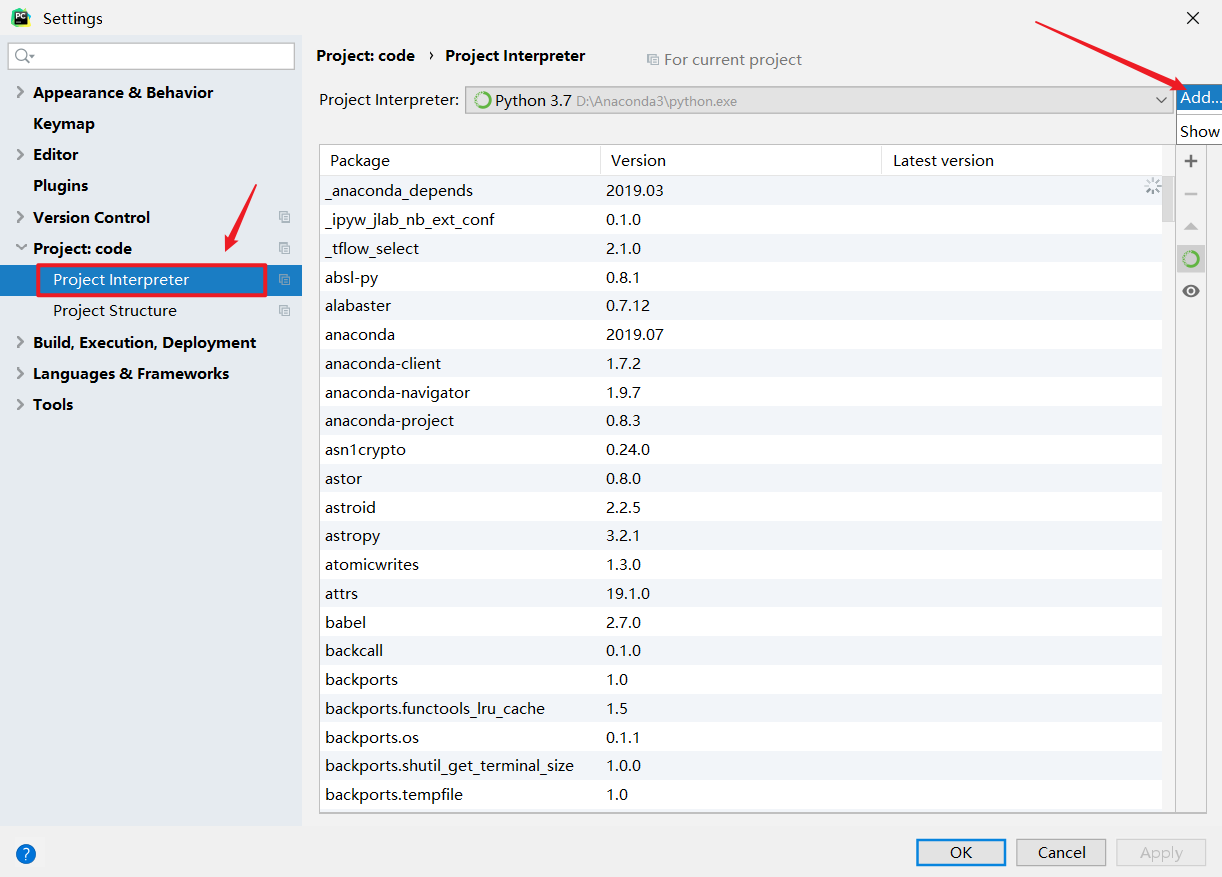Click Project: code breadcrumb
1222x877 pixels.
[x=365, y=56]
